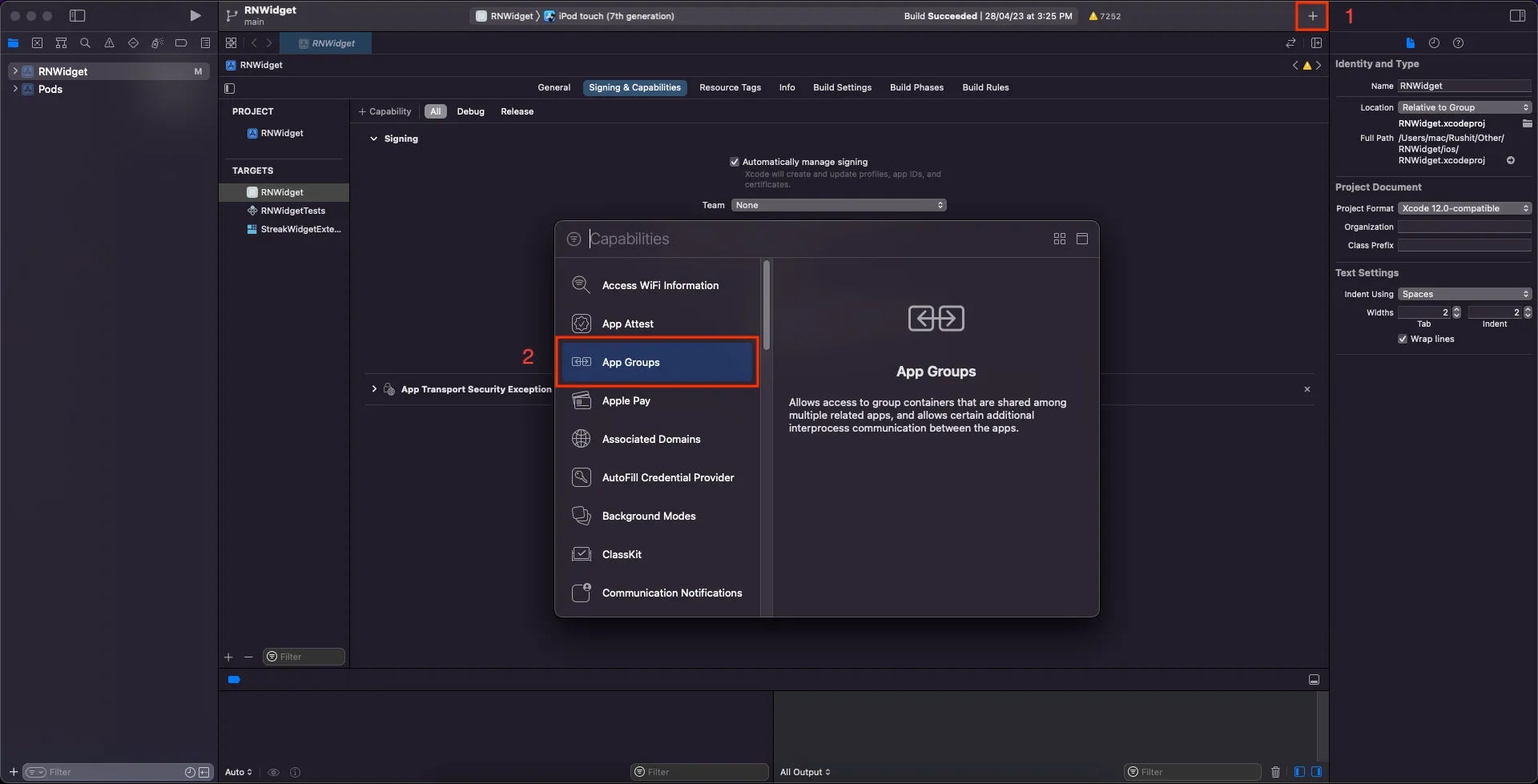Click the warning count 7252 indicator

click(x=1105, y=16)
